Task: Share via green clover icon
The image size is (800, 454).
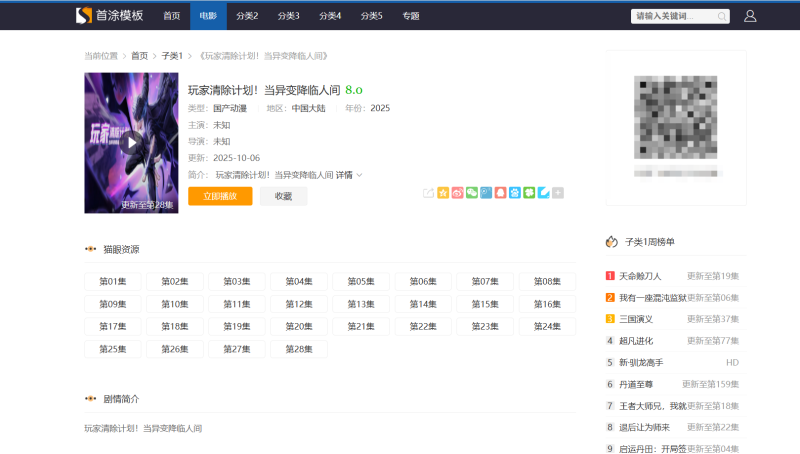Action: [529, 193]
